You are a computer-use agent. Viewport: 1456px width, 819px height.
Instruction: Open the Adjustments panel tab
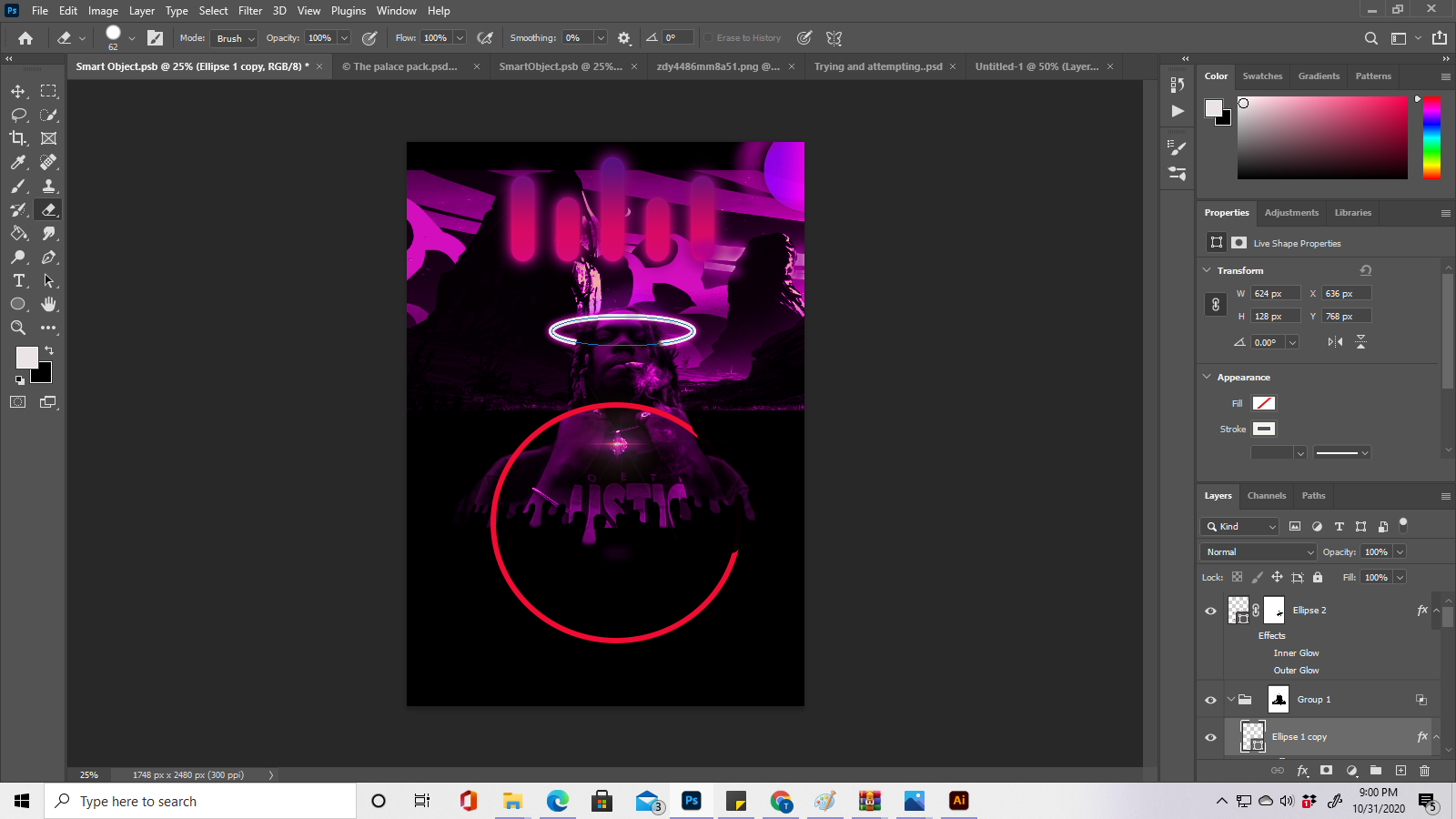coord(1291,212)
